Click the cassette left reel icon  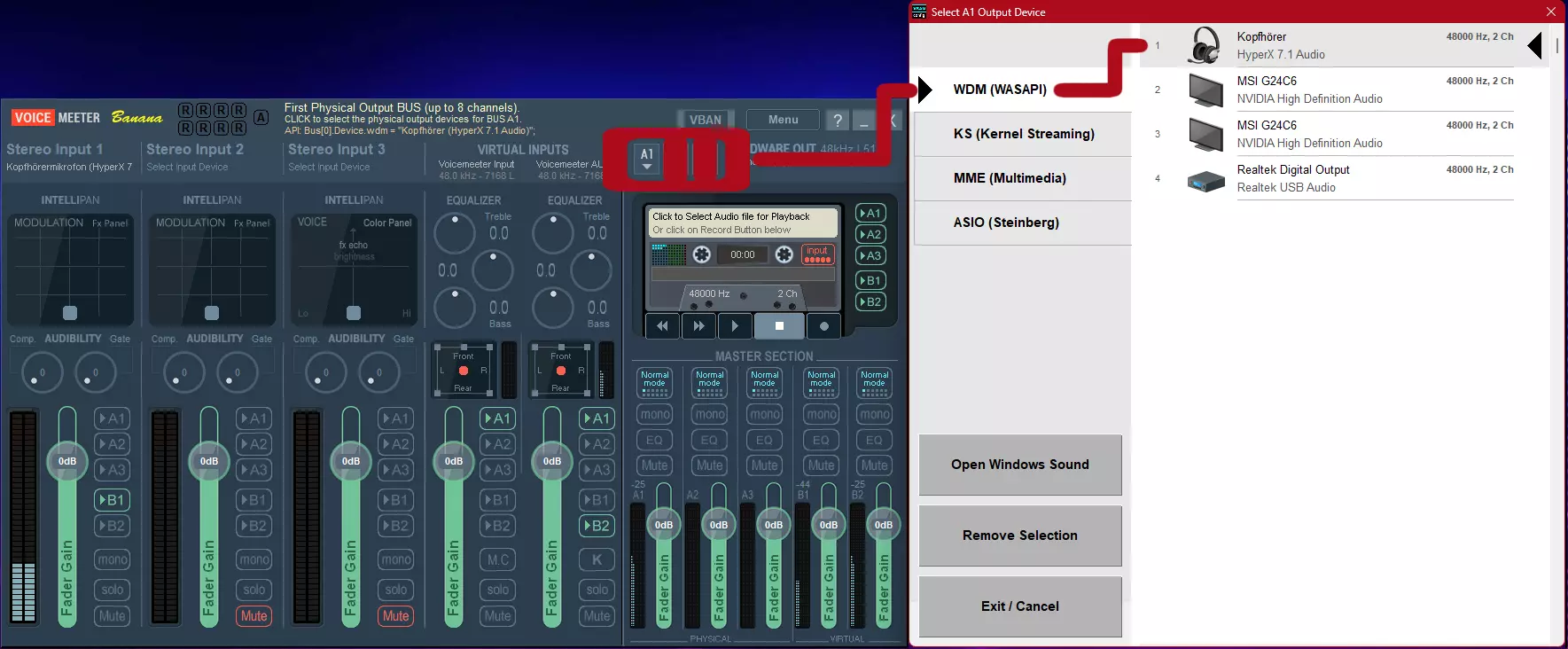click(x=701, y=254)
